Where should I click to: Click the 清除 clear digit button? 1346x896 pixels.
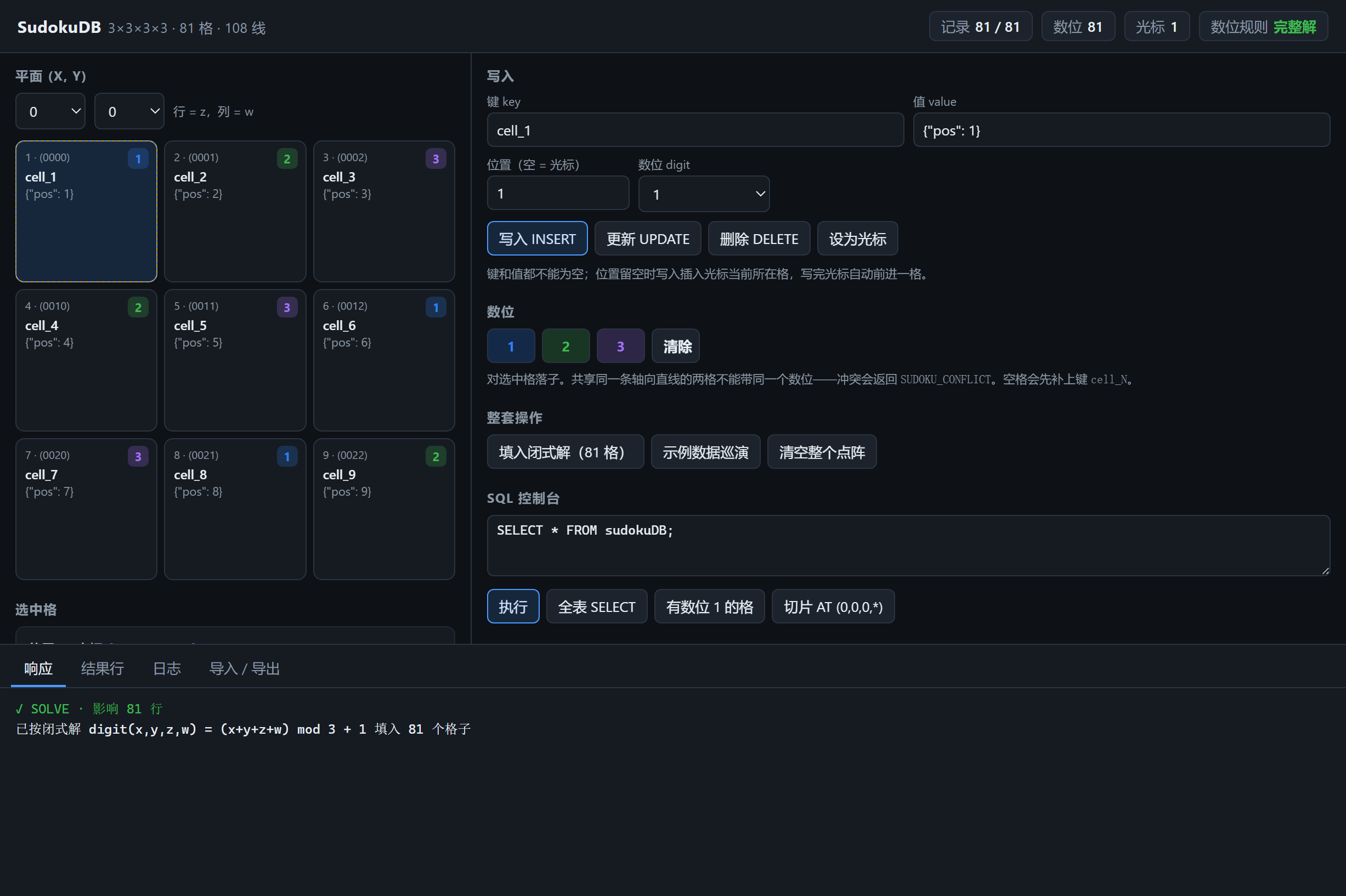pos(676,345)
